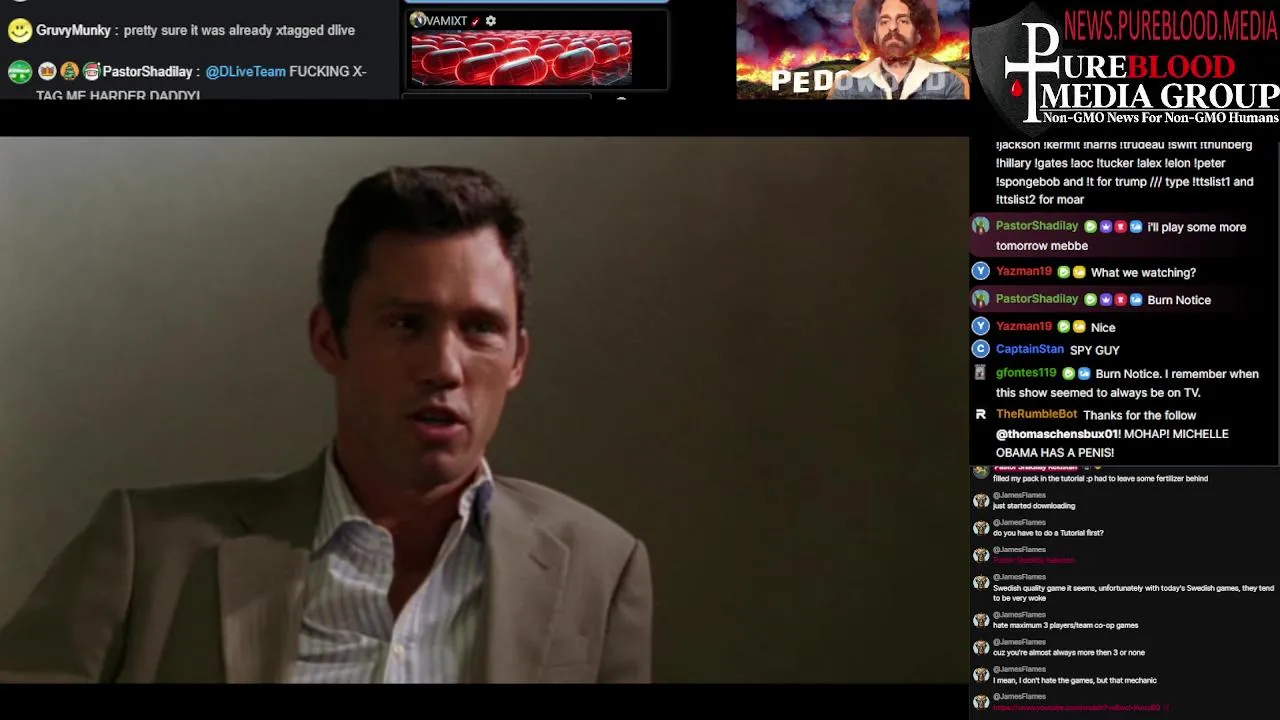
Task: Click @JamesFlames avatar beside 'Swedish quality game' message
Action: [981, 583]
